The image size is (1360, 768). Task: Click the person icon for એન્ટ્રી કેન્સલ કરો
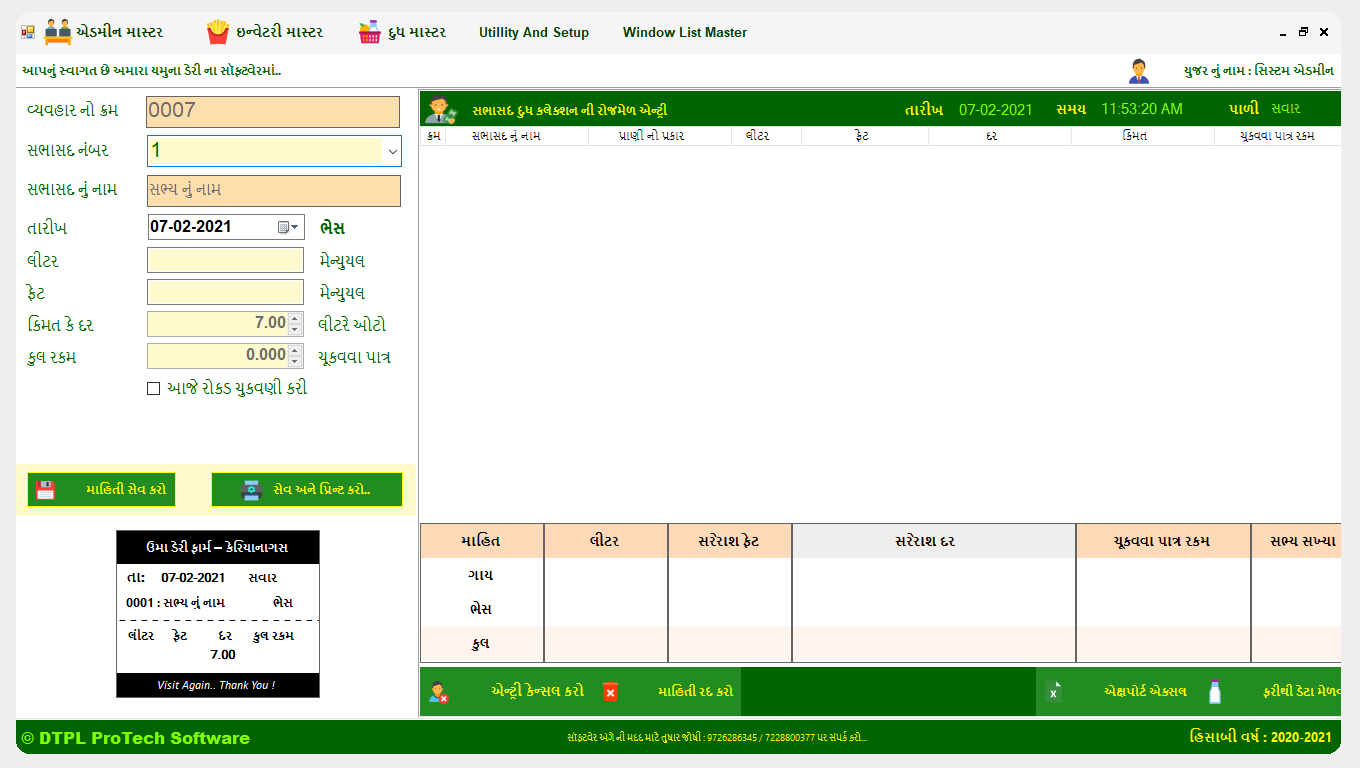(438, 691)
